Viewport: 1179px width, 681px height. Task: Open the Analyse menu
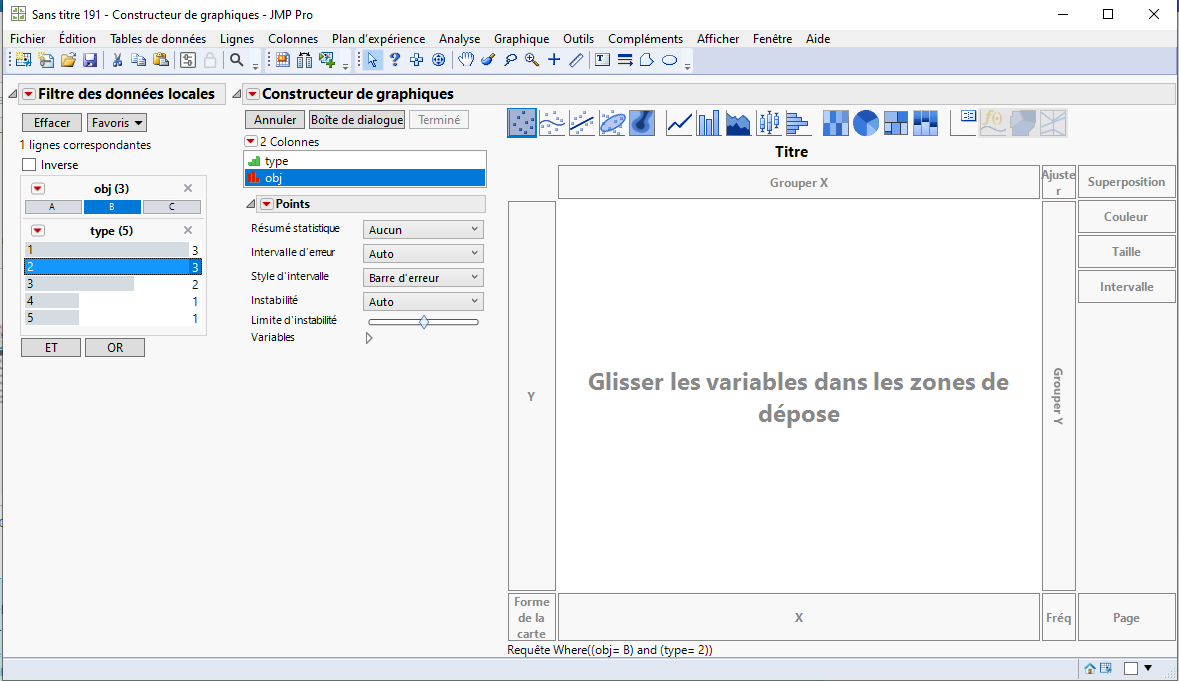click(x=459, y=39)
